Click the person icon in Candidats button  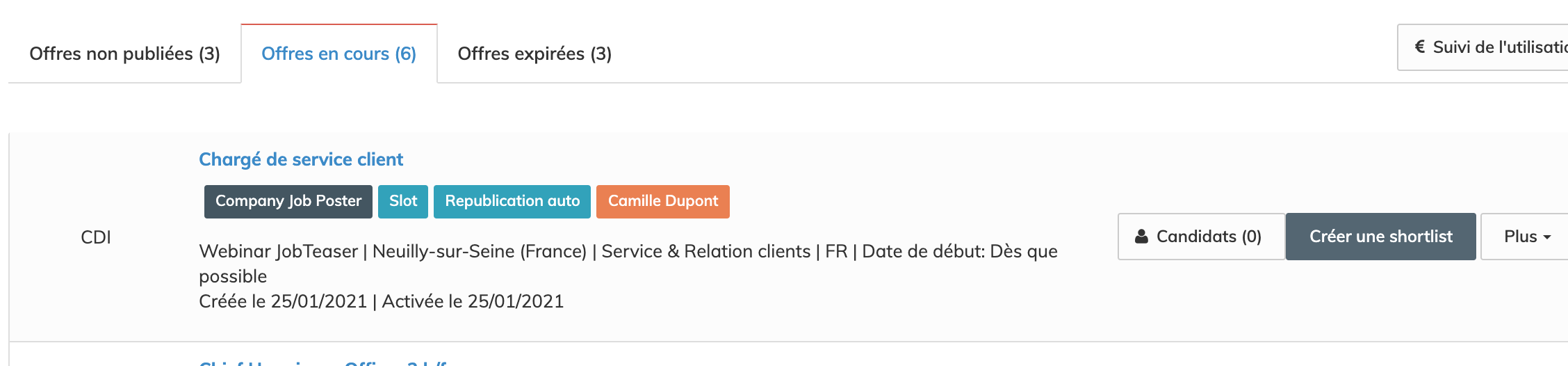[x=1141, y=237]
